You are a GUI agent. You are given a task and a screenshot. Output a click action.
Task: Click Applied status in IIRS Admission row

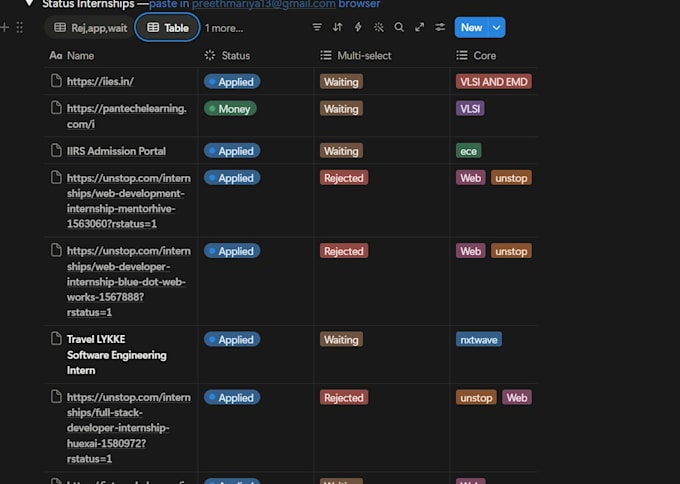232,151
